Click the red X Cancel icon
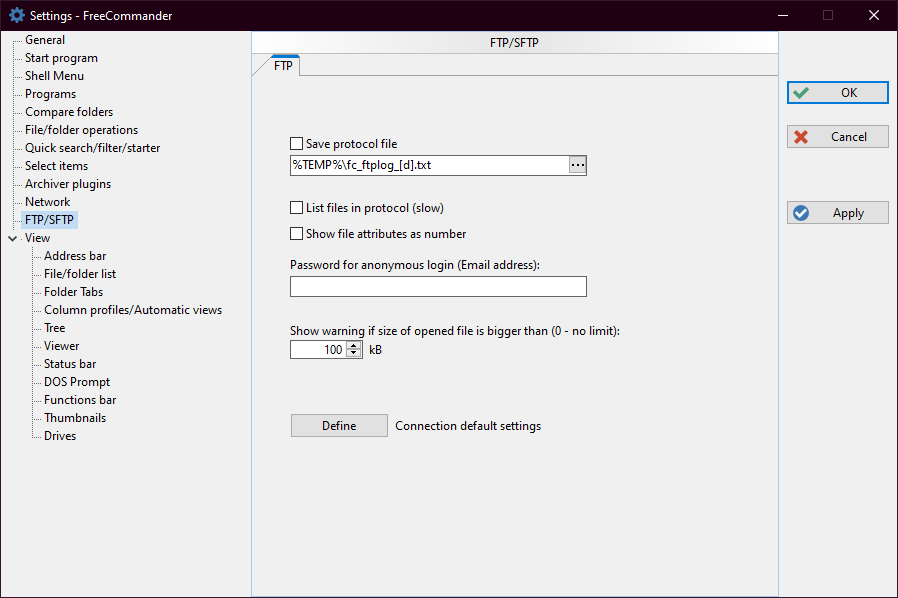The width and height of the screenshot is (898, 598). tap(800, 137)
